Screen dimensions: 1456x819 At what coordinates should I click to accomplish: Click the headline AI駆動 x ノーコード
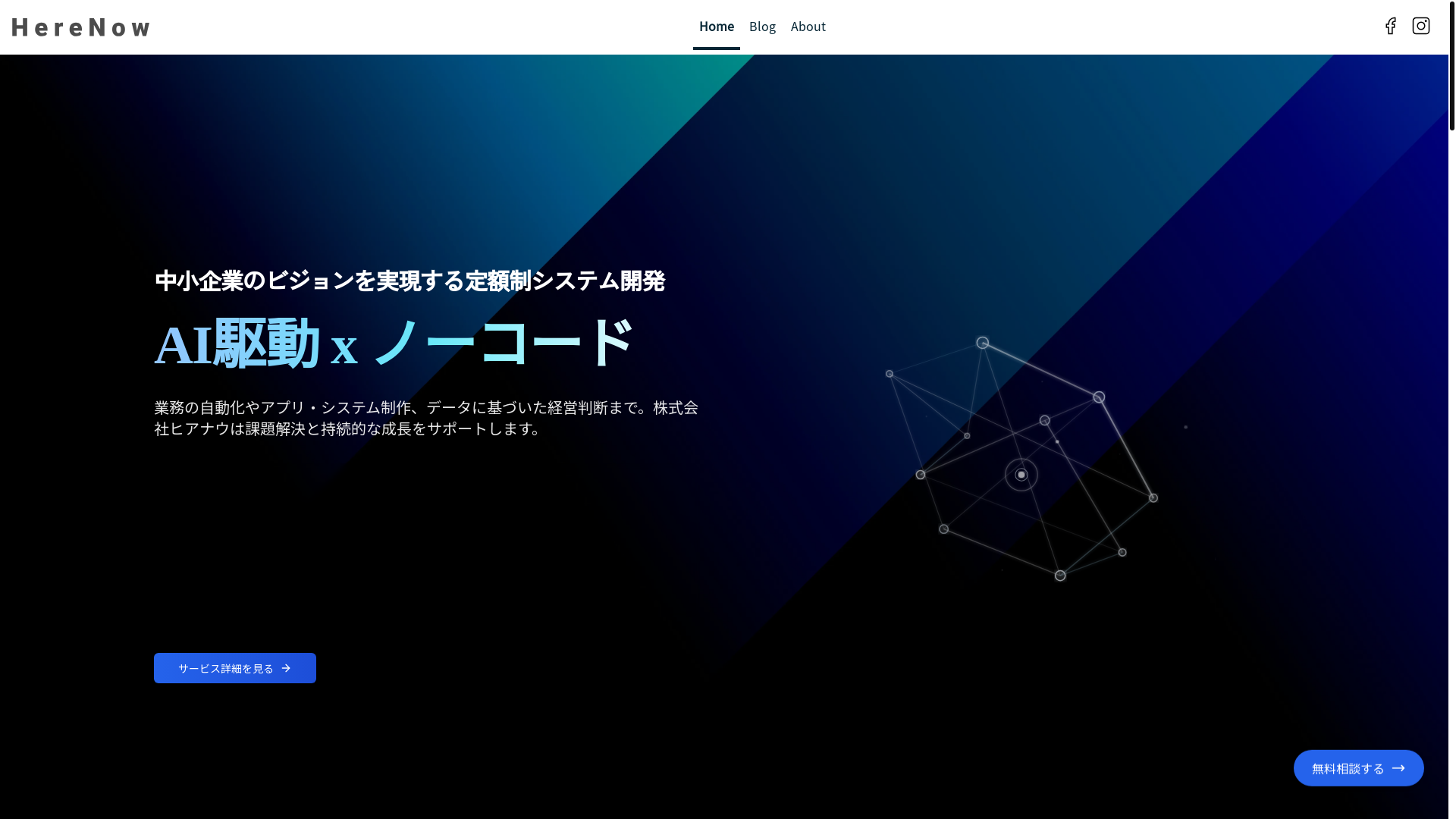[394, 344]
